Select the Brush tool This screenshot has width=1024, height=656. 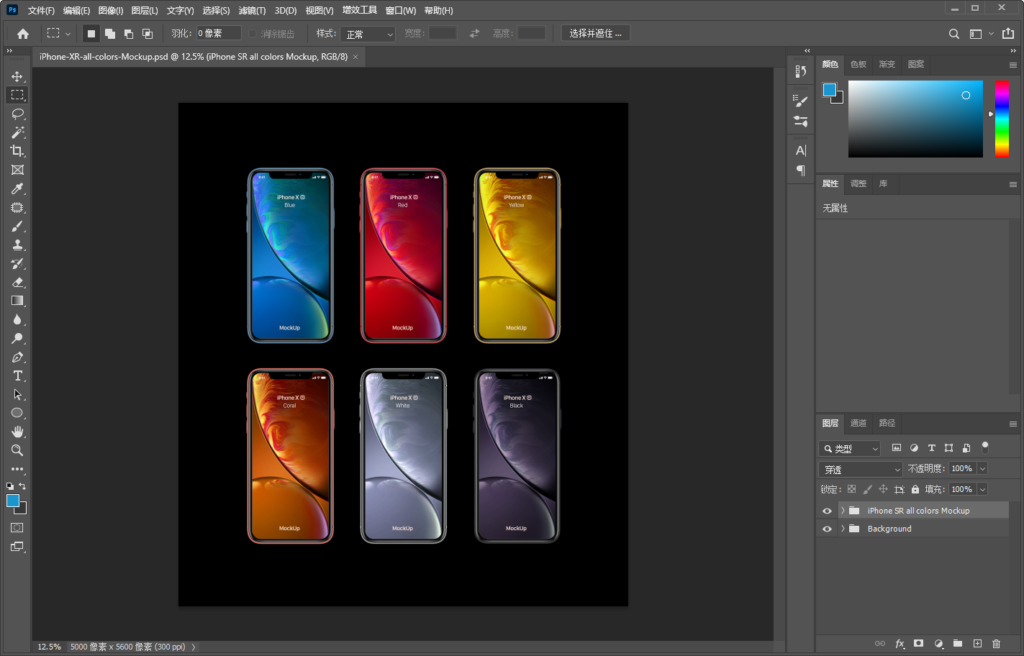17,226
